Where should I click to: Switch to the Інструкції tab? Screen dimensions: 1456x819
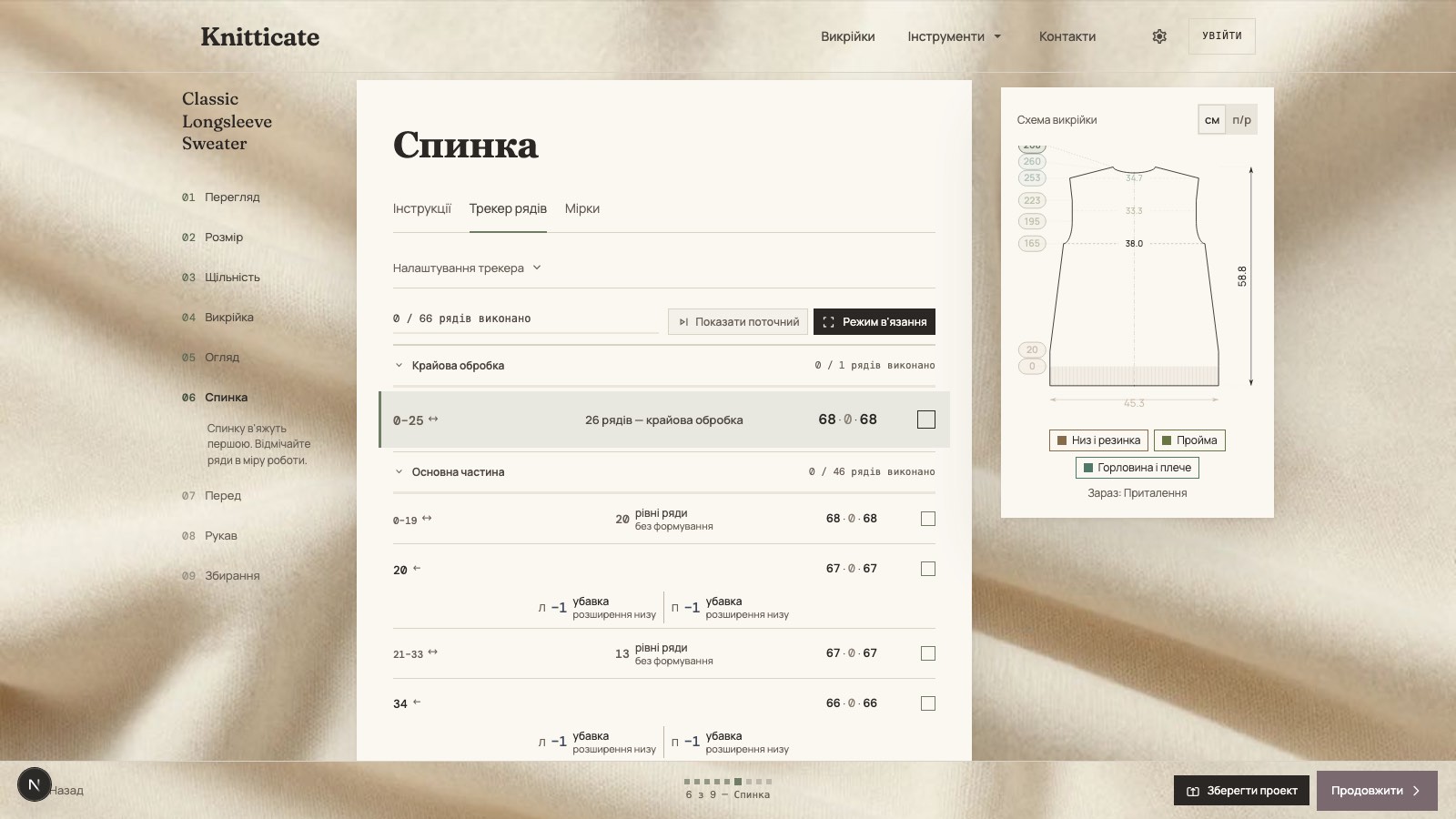(x=422, y=208)
